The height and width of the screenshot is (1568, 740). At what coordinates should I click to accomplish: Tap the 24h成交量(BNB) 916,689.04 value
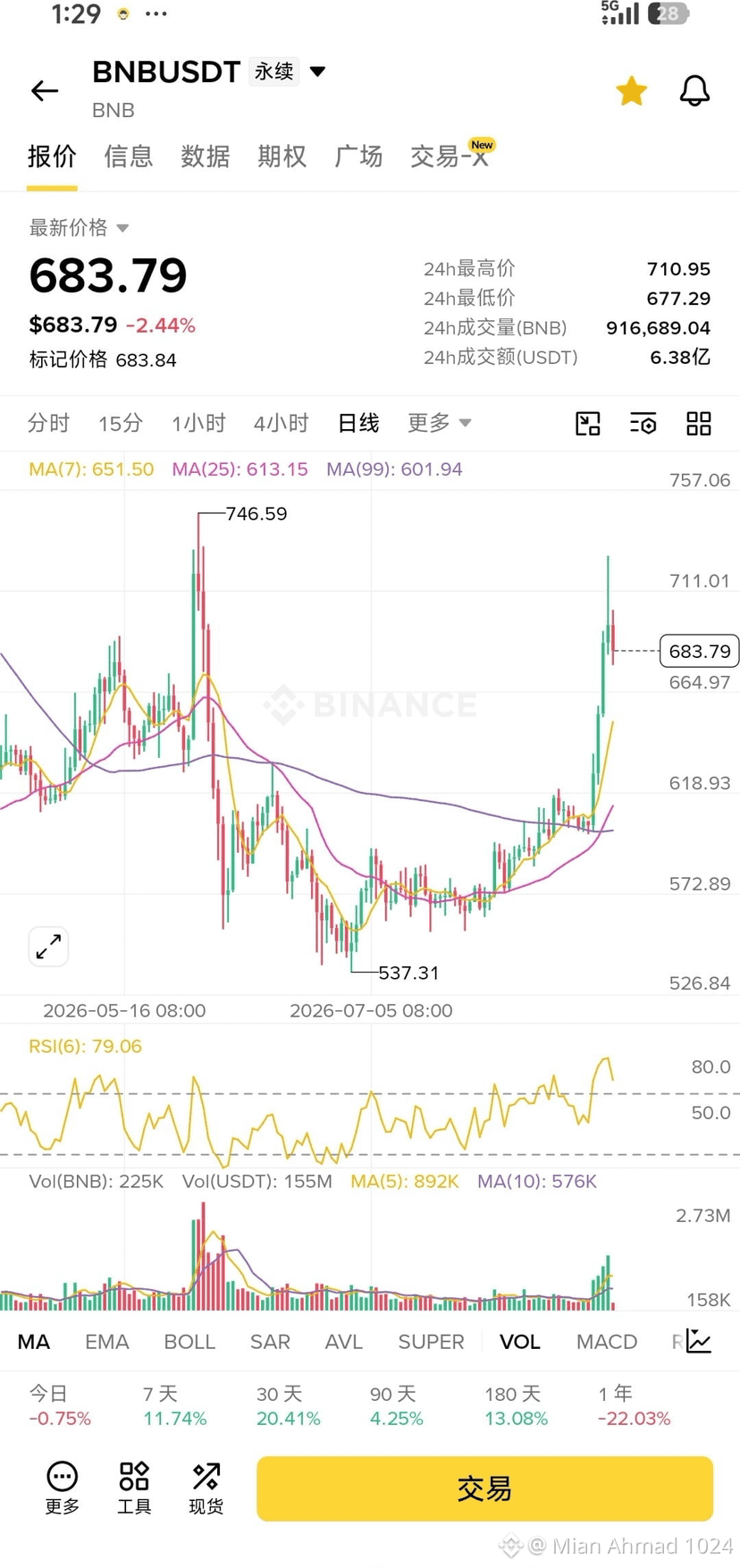(x=658, y=328)
